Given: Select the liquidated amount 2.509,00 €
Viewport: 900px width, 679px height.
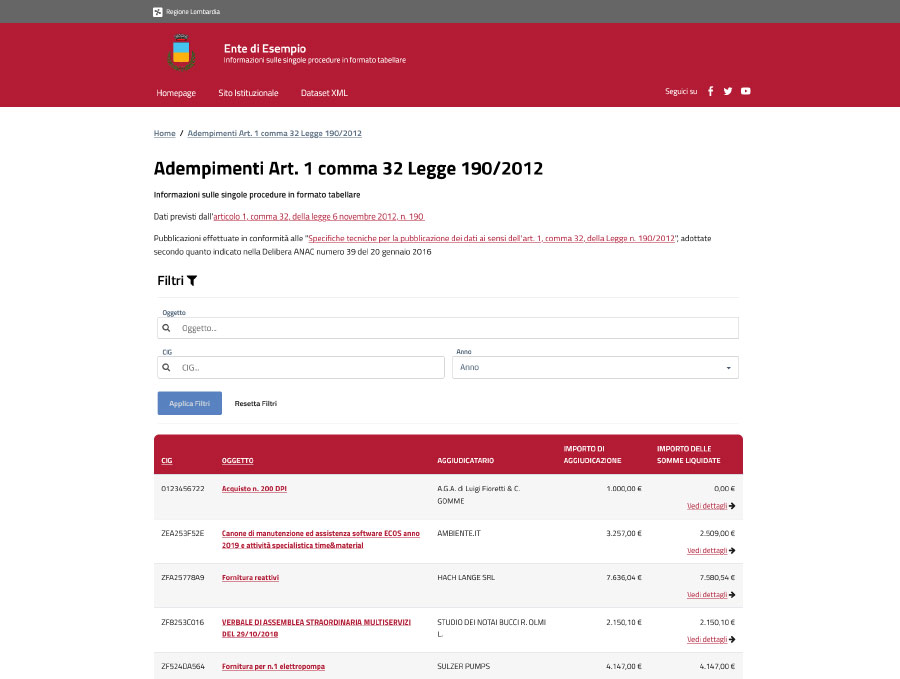Looking at the screenshot, I should 717,533.
